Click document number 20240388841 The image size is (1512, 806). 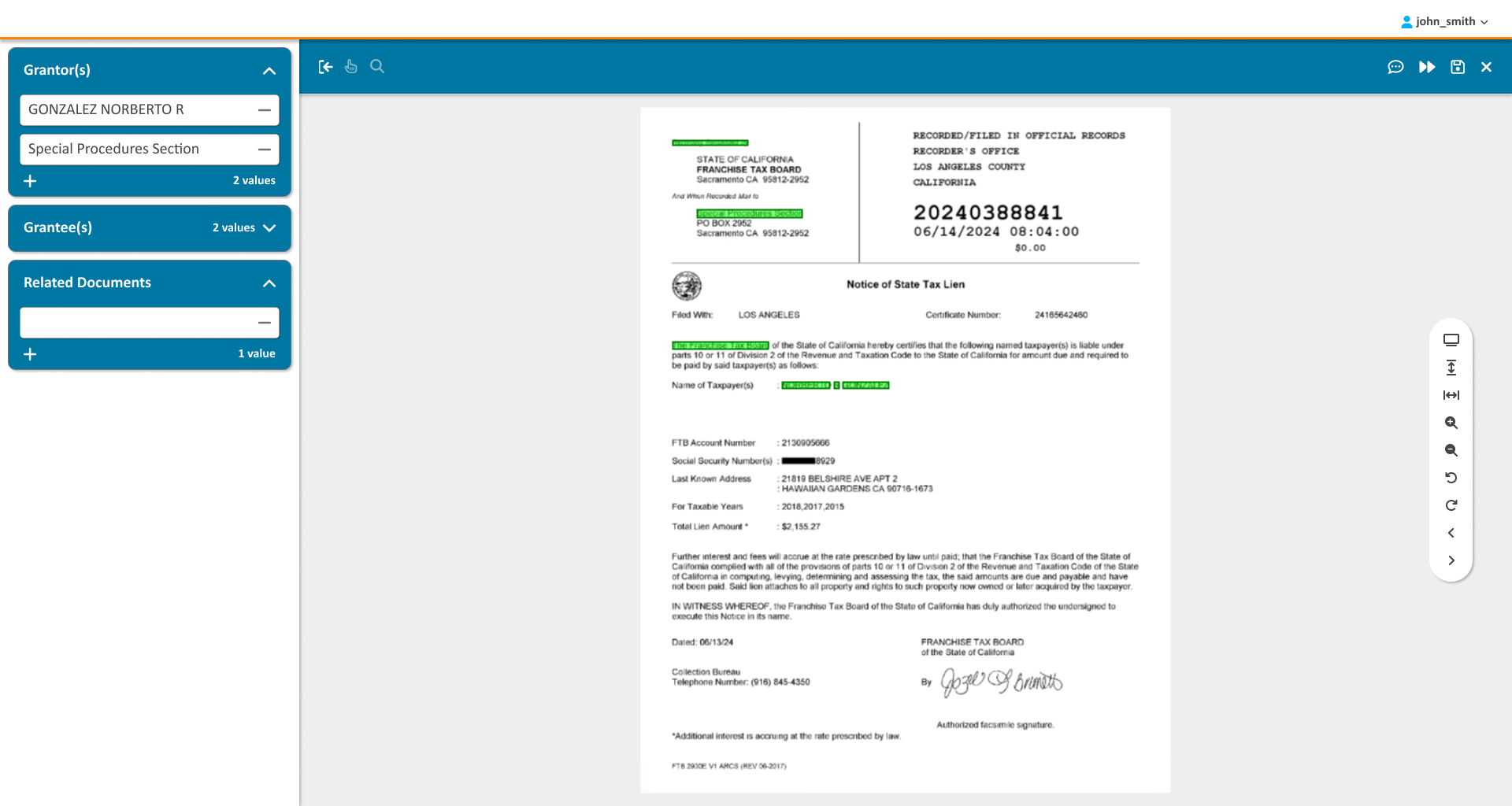click(988, 213)
